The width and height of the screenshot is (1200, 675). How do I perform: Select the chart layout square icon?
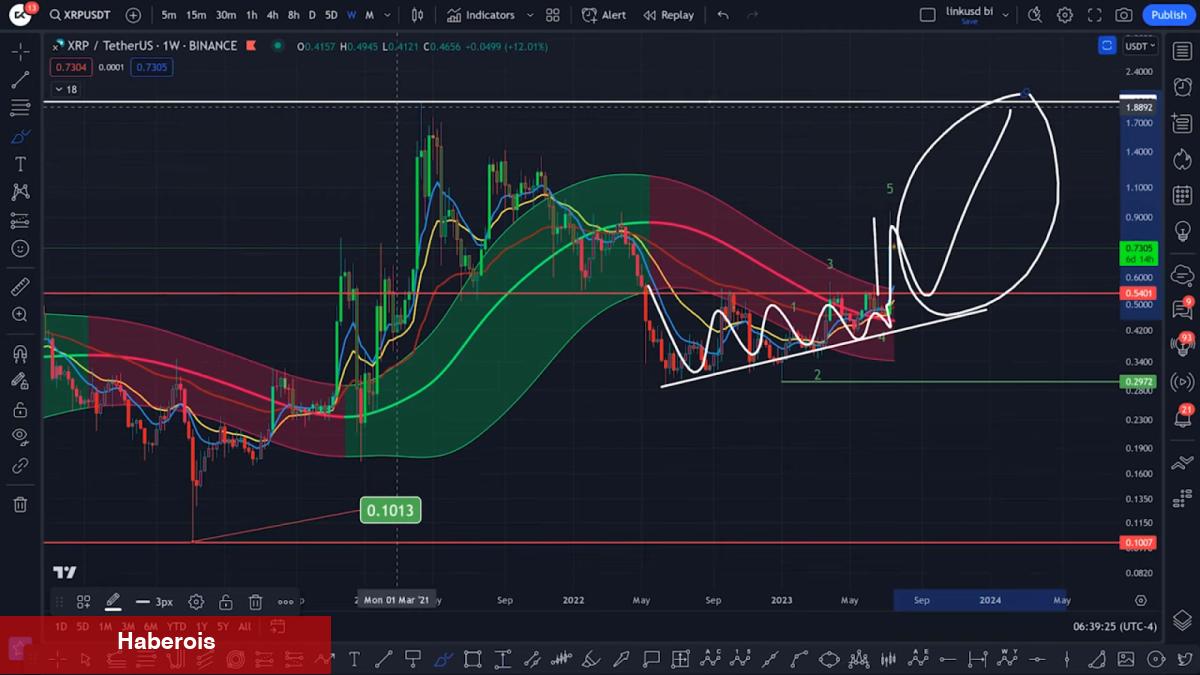(928, 15)
